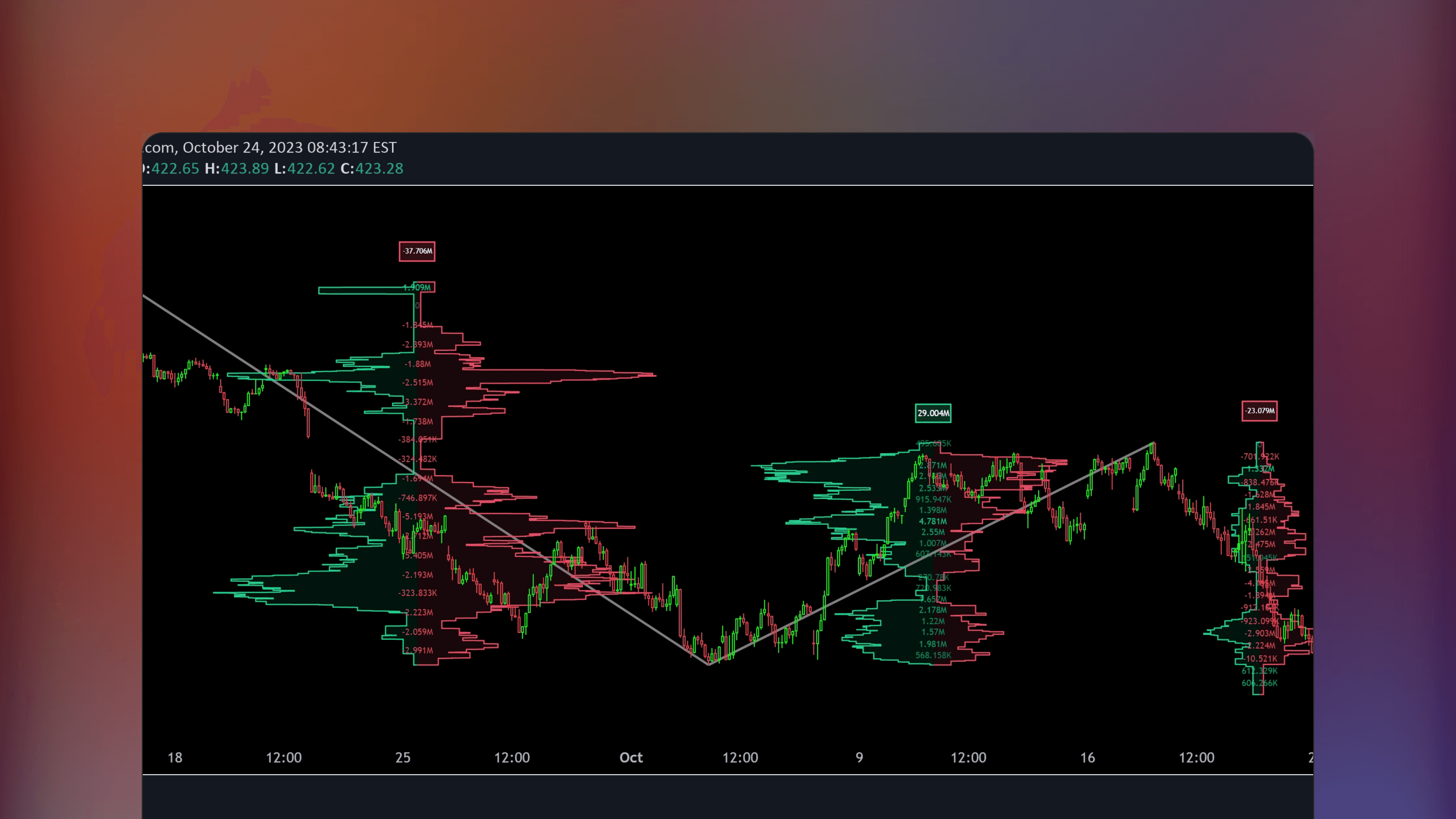Click the -2.393M volume row label

pyautogui.click(x=417, y=344)
